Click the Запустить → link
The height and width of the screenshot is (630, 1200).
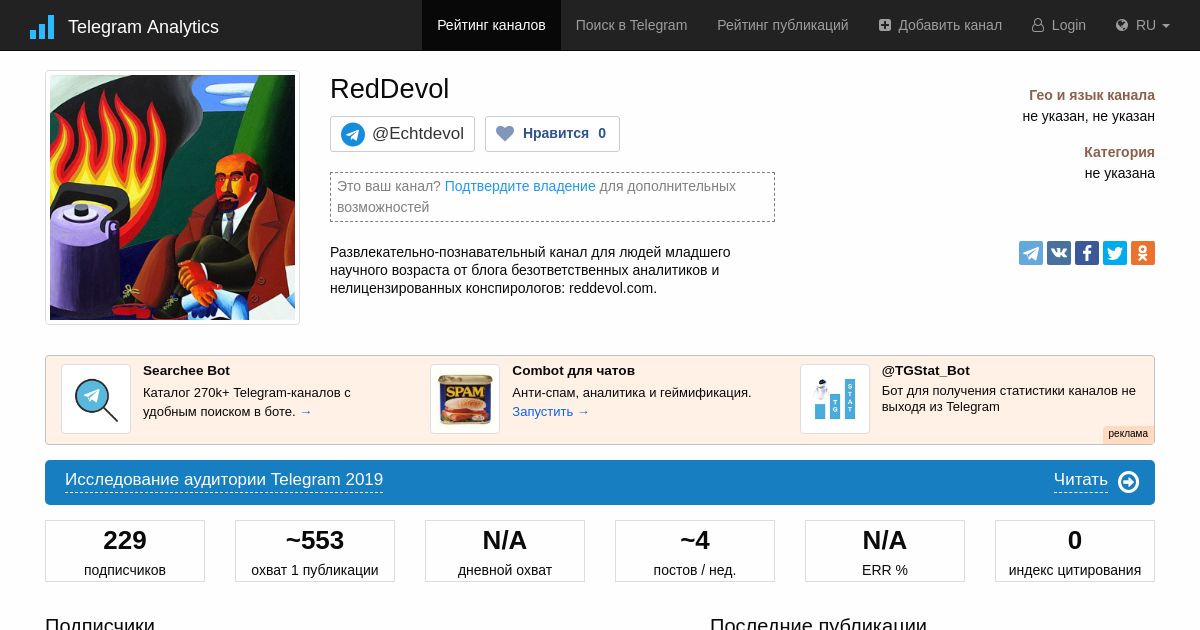(551, 411)
